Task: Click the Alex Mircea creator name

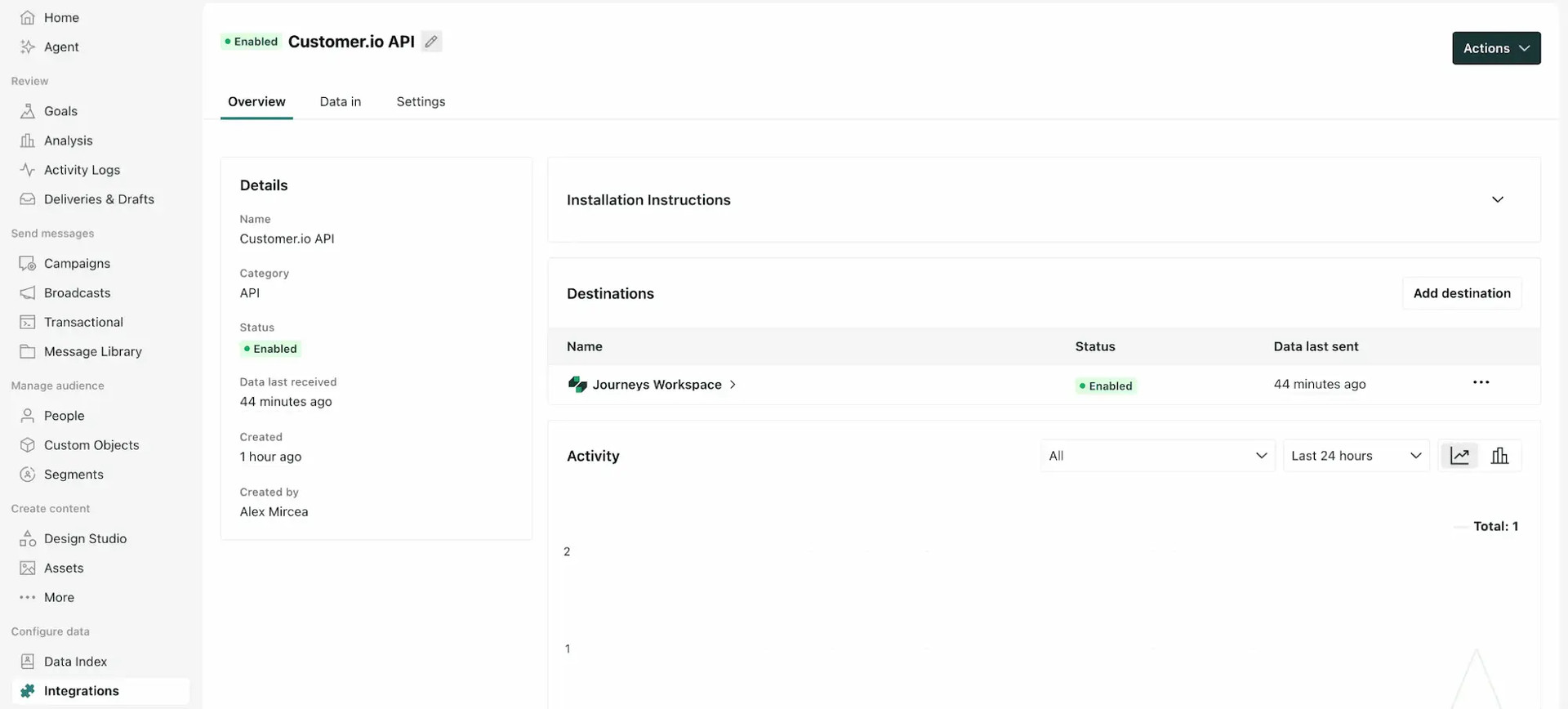Action: tap(274, 512)
